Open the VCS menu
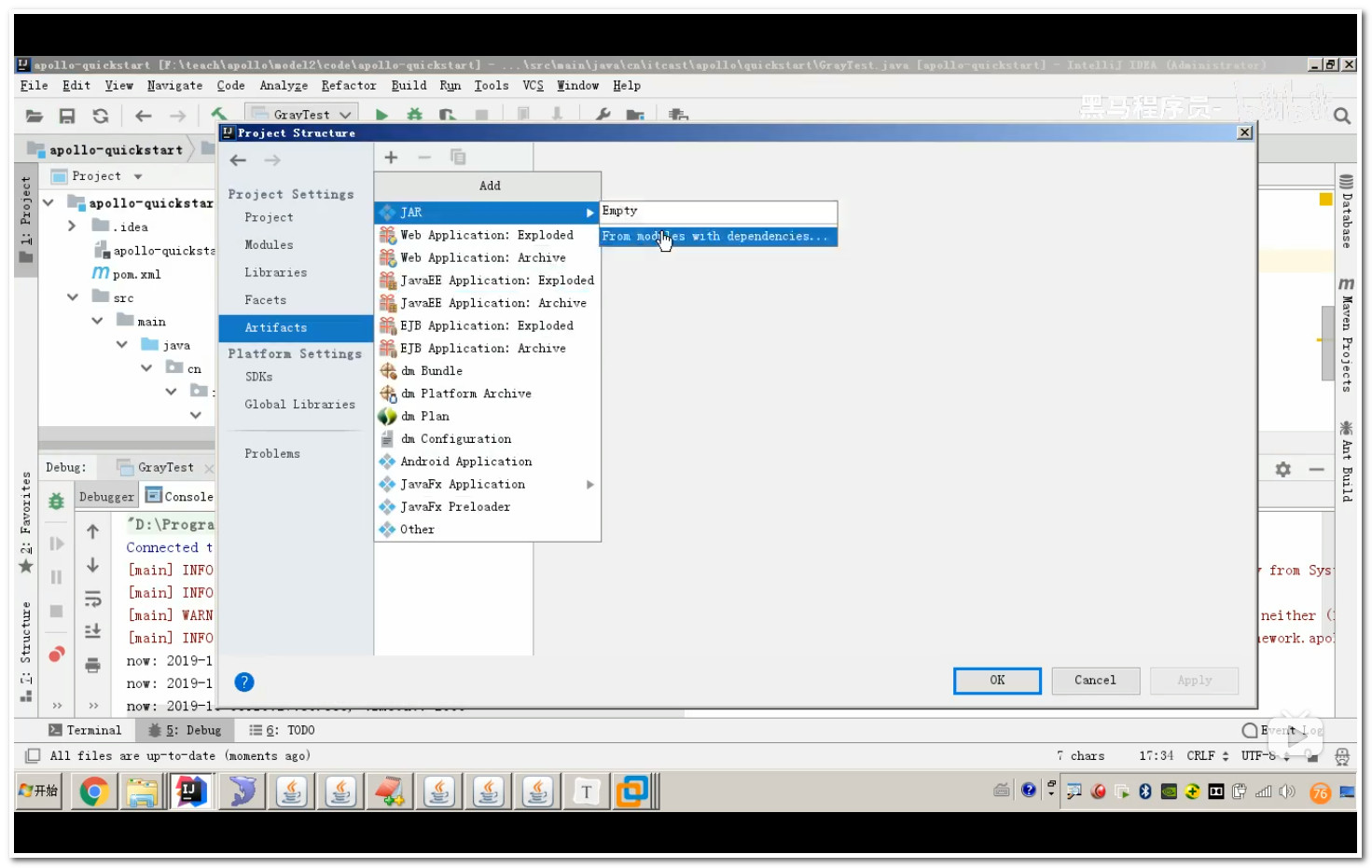Screen dimensions: 1372x868 [x=533, y=86]
